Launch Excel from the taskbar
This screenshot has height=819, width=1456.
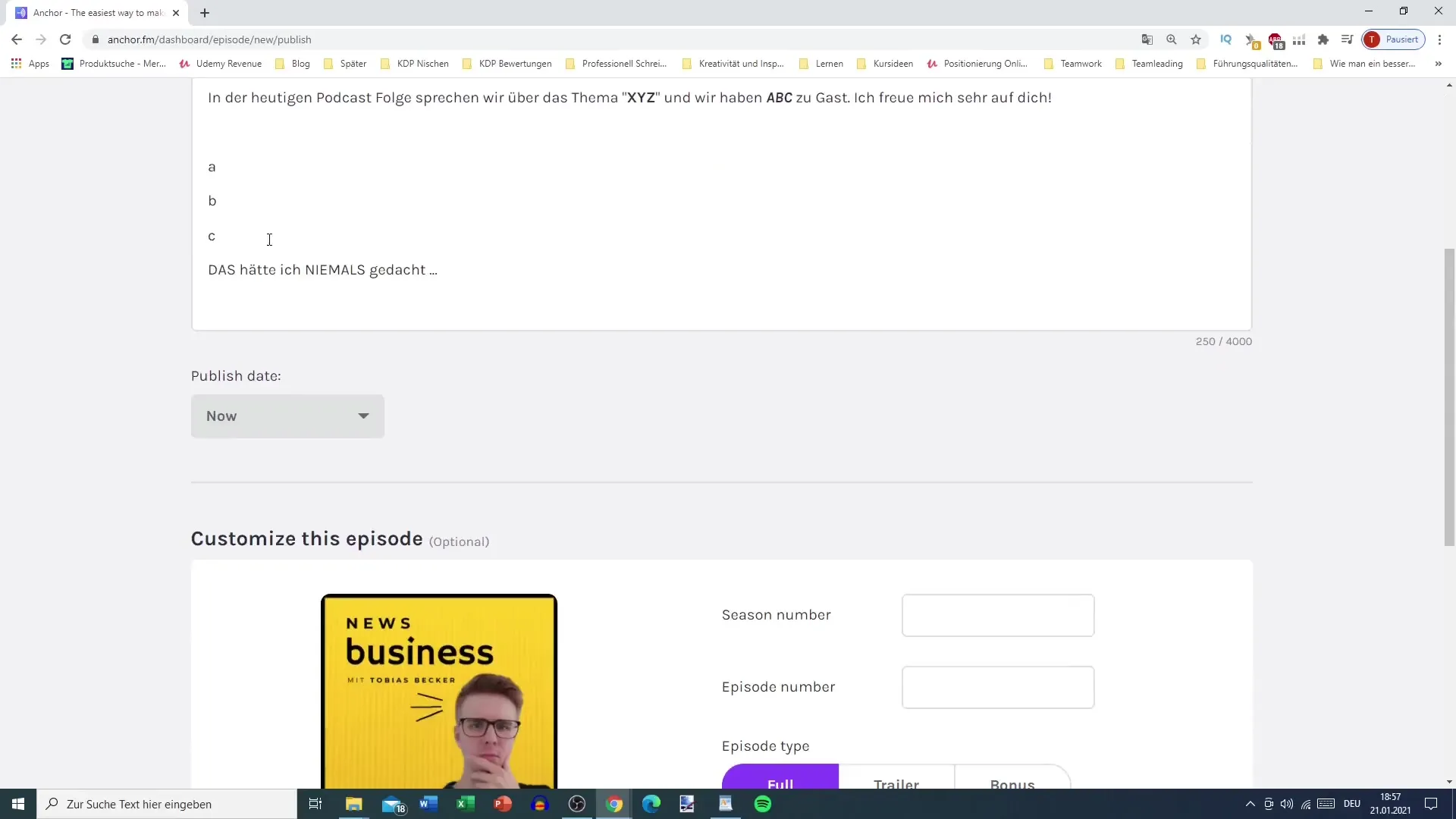click(x=466, y=804)
